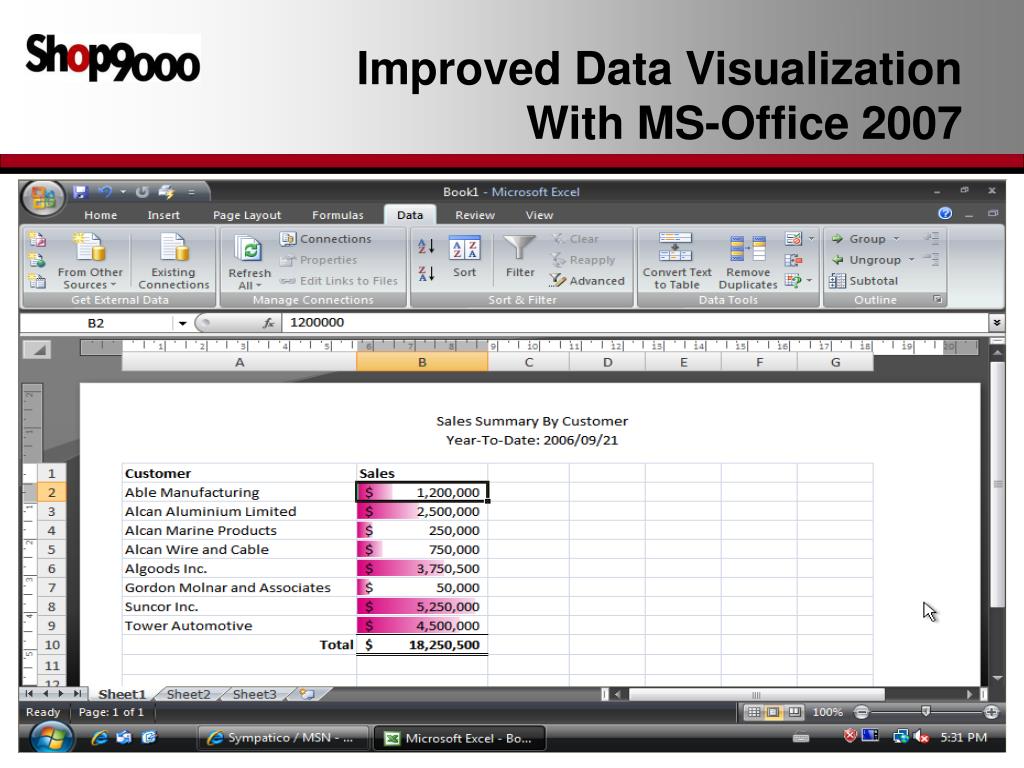Open the Outline dialog launcher
Screen dimensions: 1024x768
938,299
